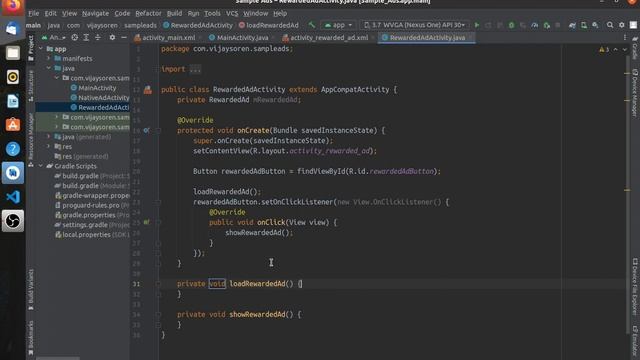Open the app run configuration dropdown
This screenshot has width=640, height=360.
coord(338,25)
